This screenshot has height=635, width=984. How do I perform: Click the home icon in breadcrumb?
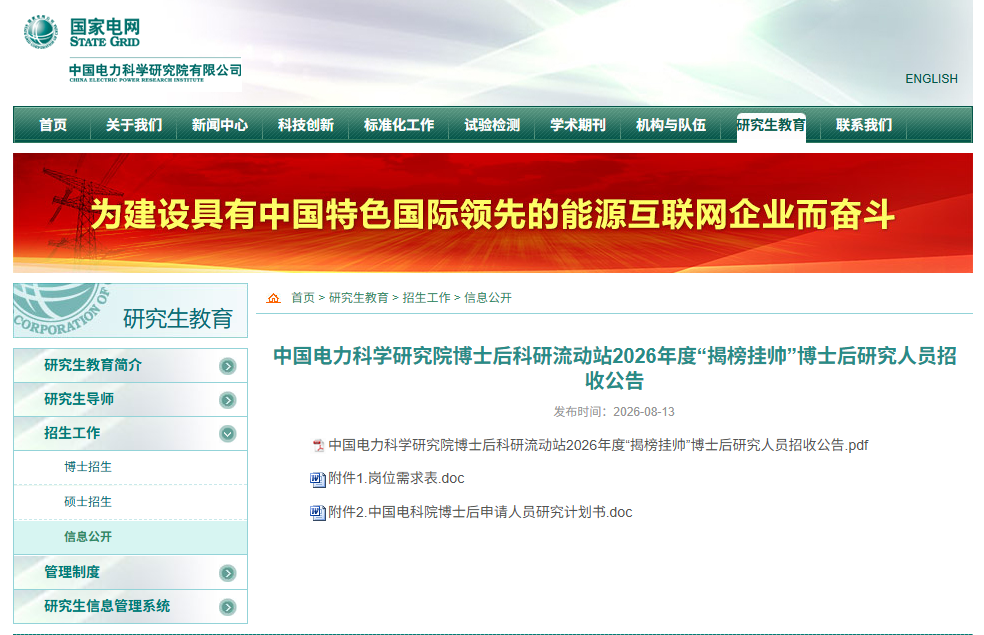[273, 298]
